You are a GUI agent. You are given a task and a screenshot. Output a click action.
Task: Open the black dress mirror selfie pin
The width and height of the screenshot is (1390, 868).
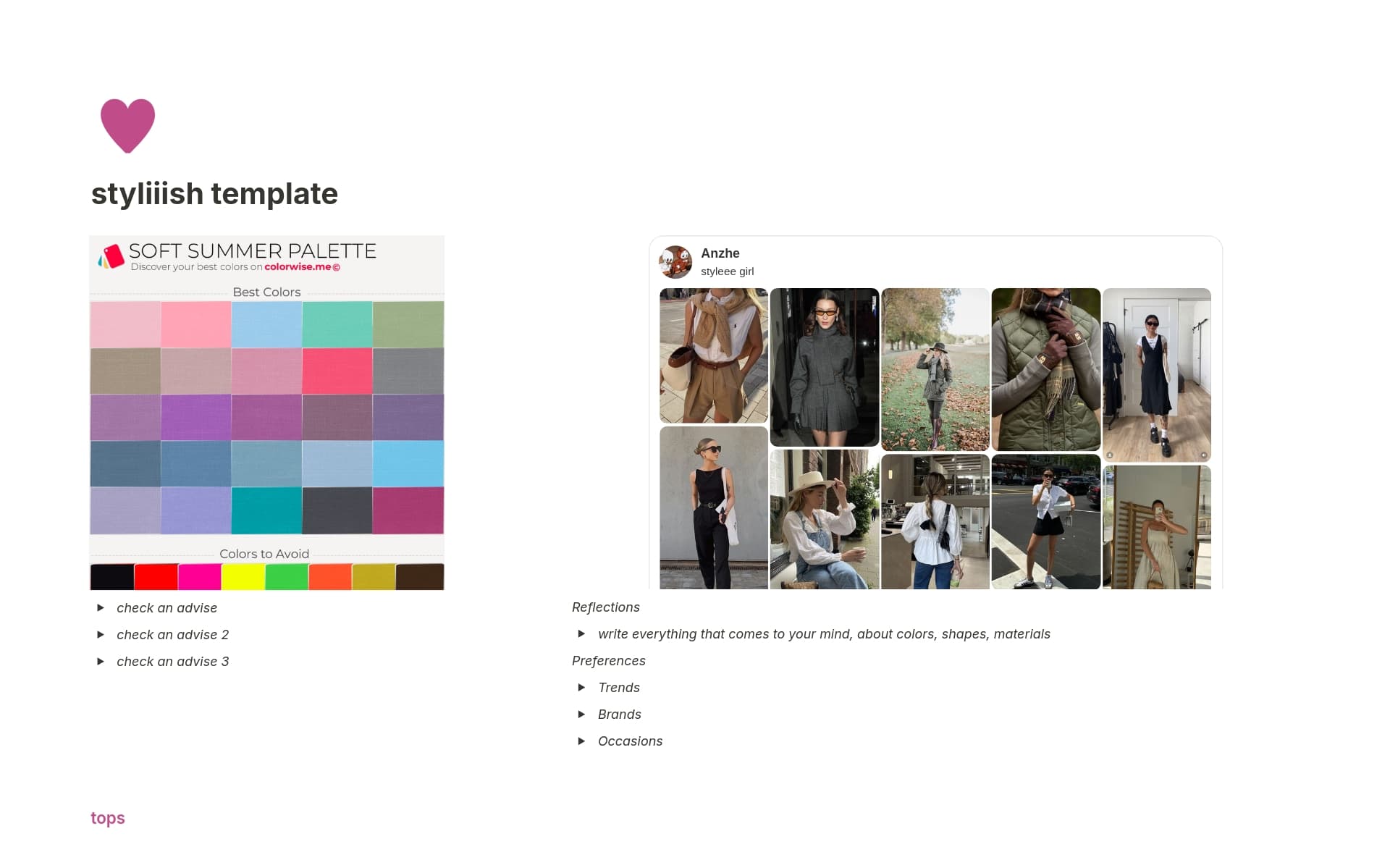[x=1156, y=374]
